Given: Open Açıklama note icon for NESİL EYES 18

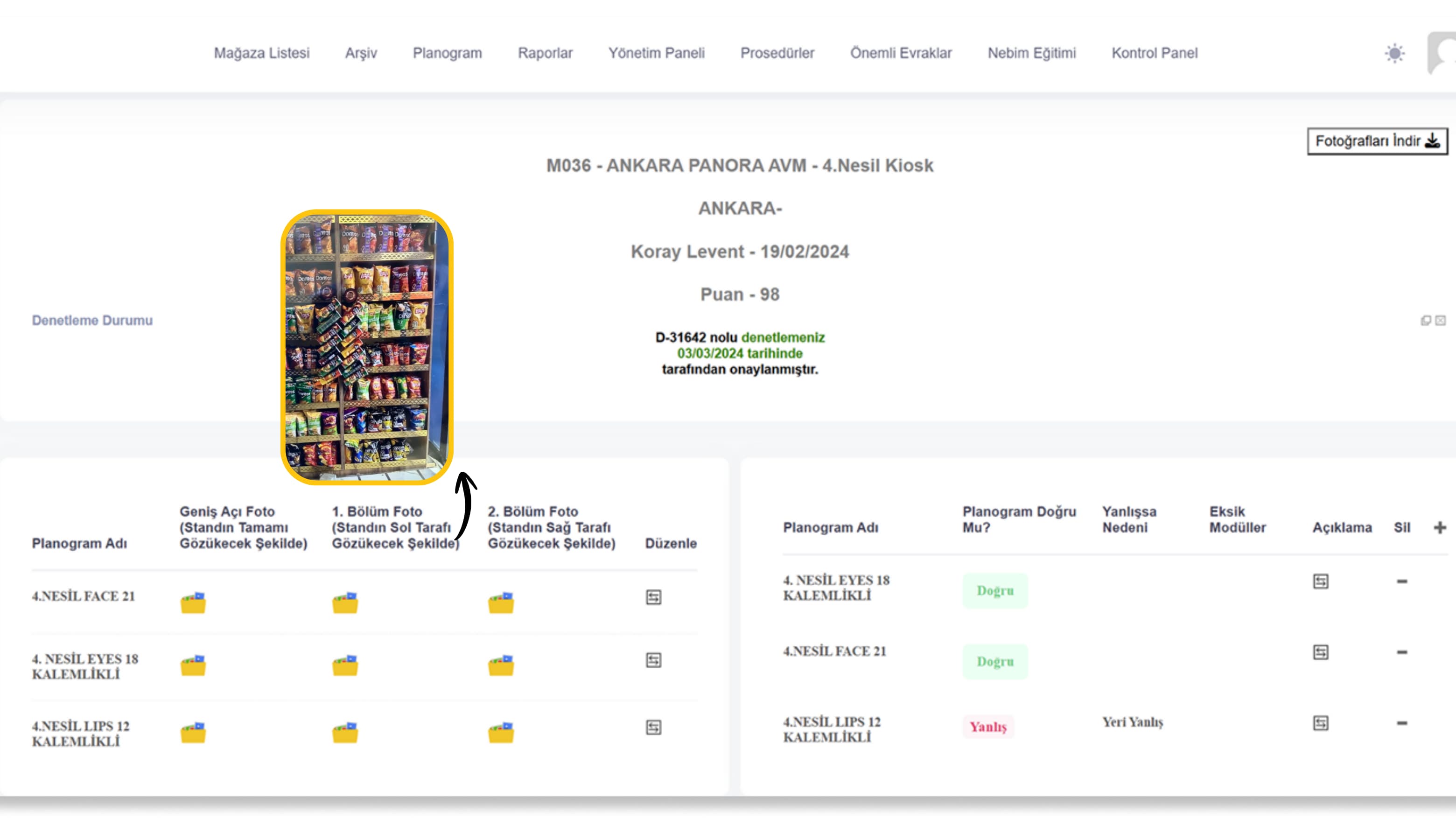Looking at the screenshot, I should (1320, 581).
